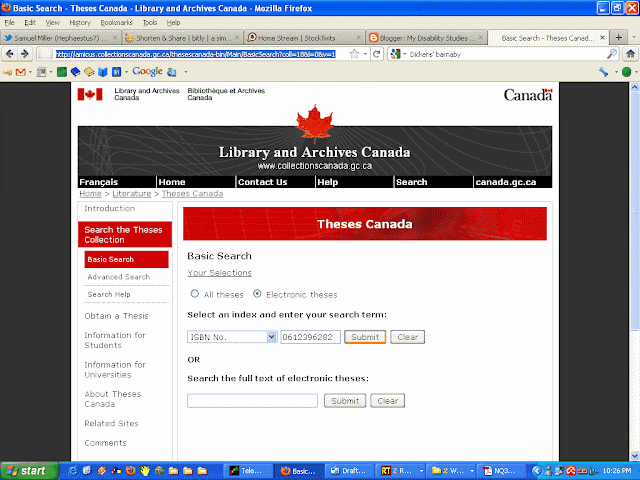The image size is (640, 480).
Task: Select the All theses radio button
Action: (x=195, y=293)
